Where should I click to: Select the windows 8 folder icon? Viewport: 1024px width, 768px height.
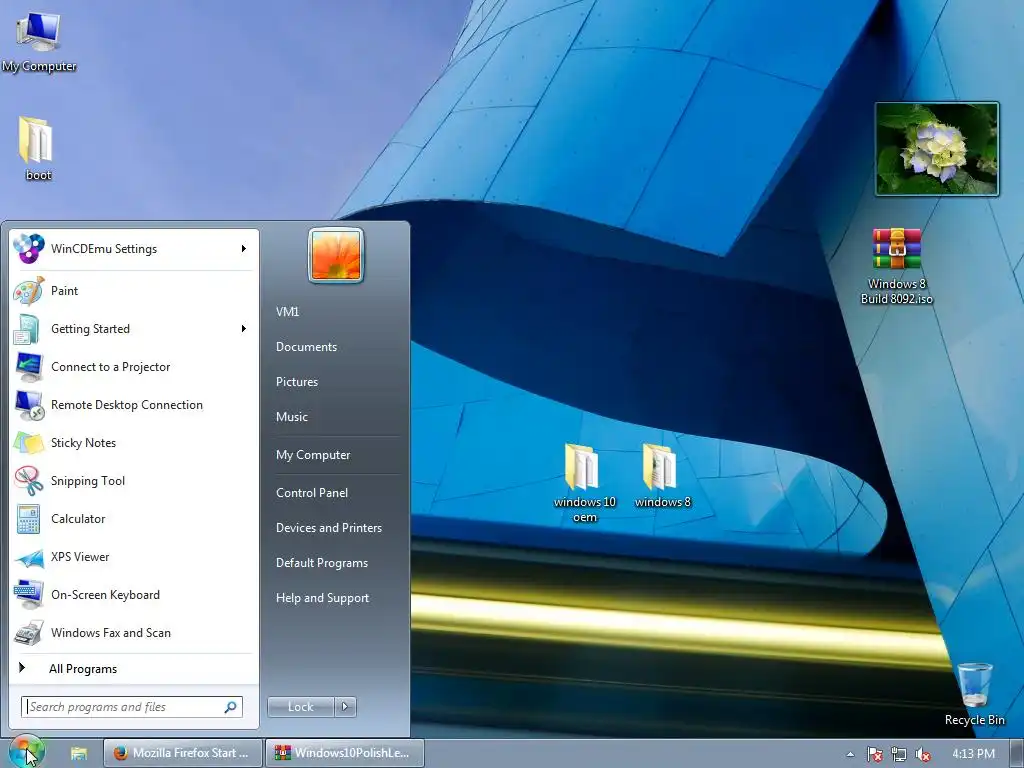click(x=662, y=475)
